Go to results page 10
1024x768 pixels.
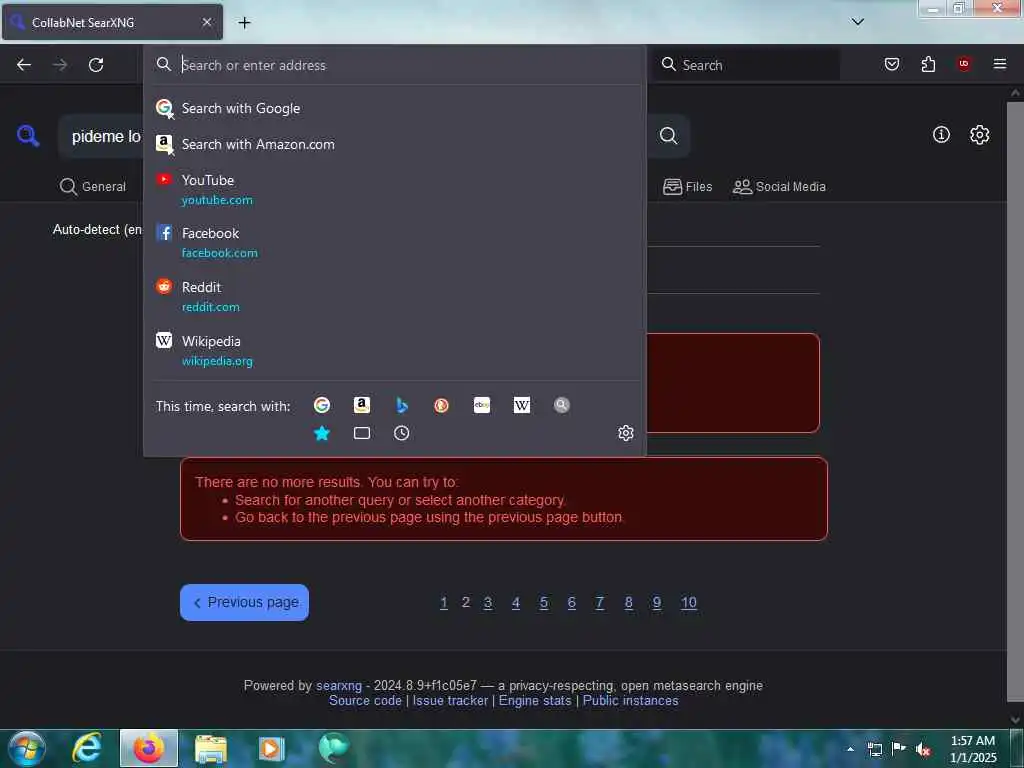coord(689,603)
